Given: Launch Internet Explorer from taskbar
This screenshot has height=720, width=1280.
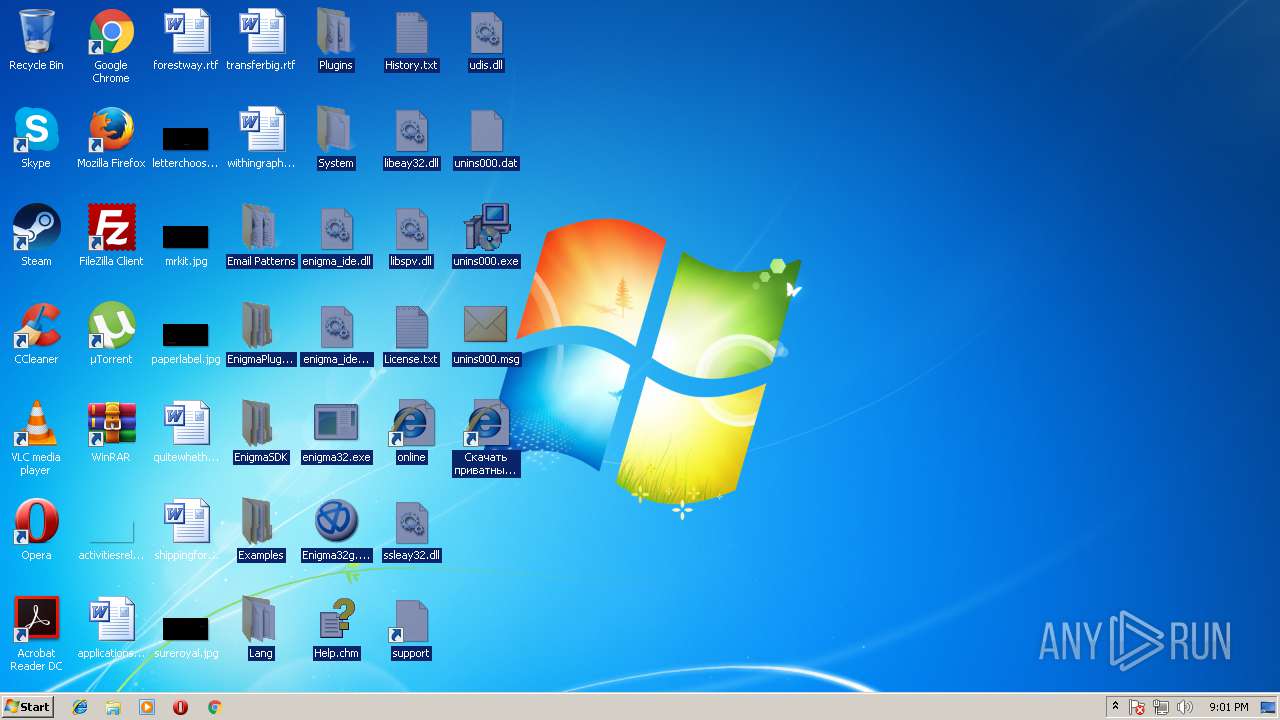Looking at the screenshot, I should tap(80, 707).
